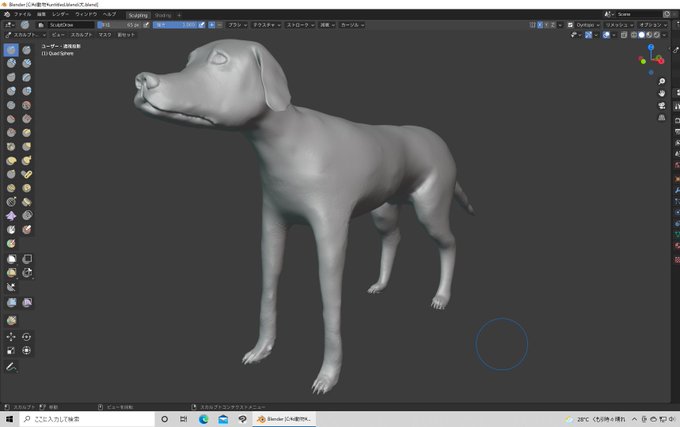This screenshot has width=680, height=427.
Task: Select the Scrape brush tool
Action: (11, 133)
